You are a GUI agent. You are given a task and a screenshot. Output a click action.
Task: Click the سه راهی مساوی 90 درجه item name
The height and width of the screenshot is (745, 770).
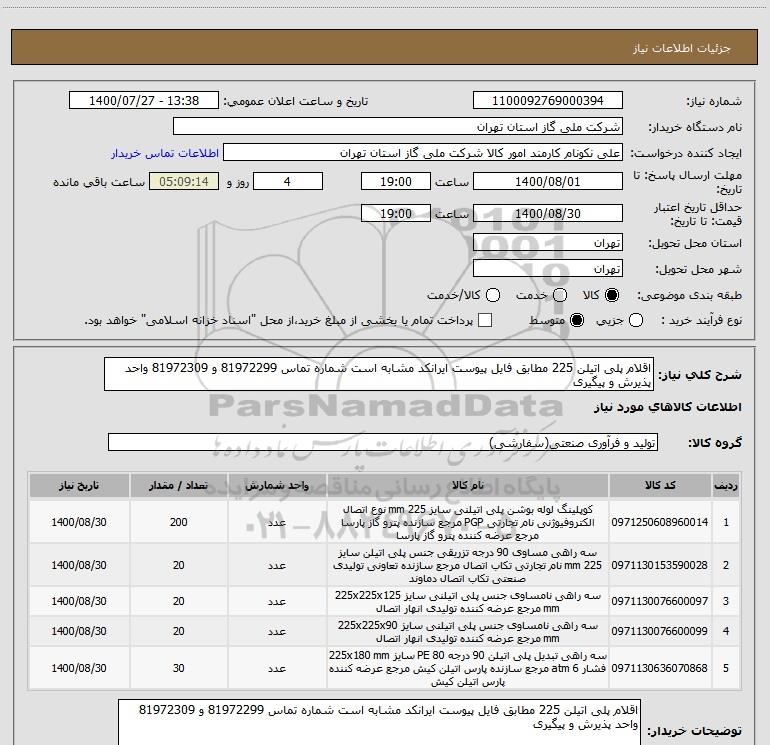[x=468, y=565]
